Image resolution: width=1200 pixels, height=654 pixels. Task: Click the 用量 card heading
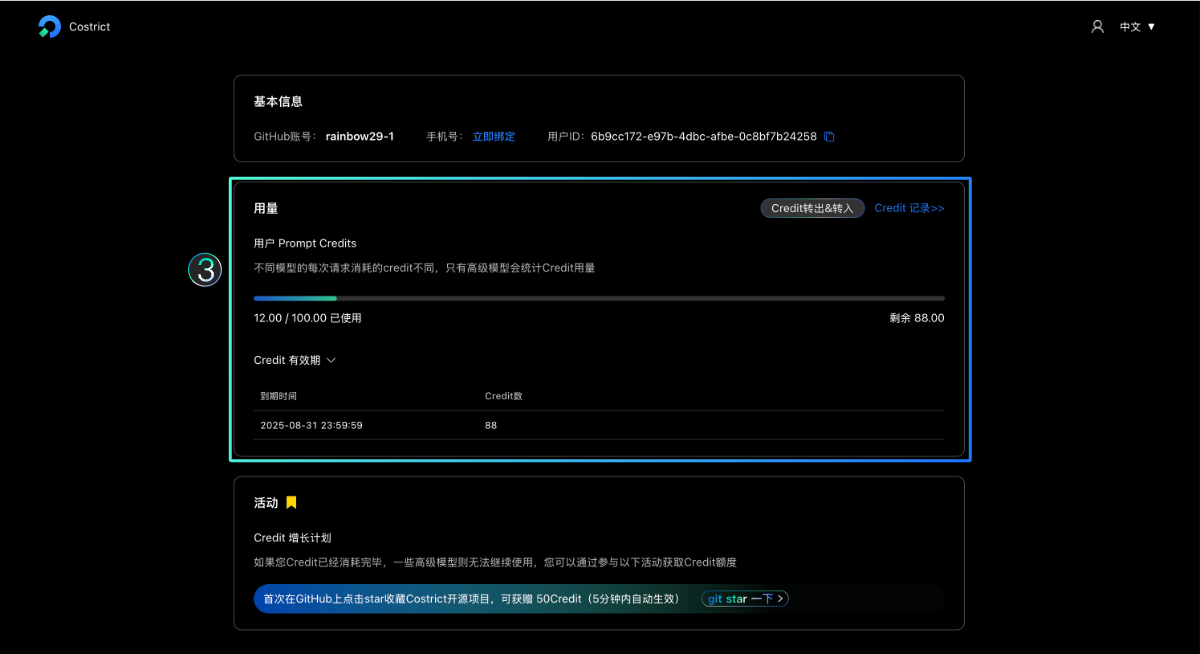(264, 208)
